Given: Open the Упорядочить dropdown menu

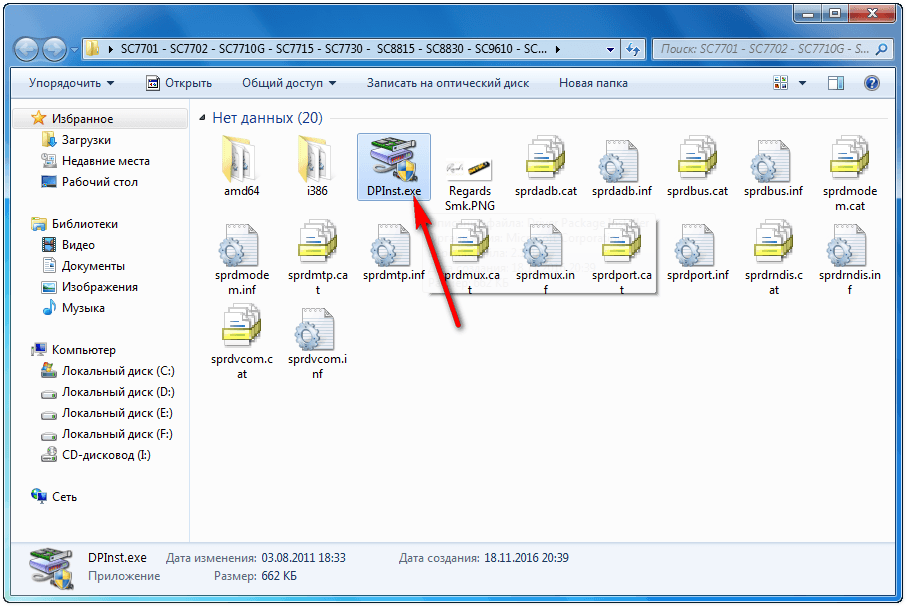Looking at the screenshot, I should tap(71, 83).
